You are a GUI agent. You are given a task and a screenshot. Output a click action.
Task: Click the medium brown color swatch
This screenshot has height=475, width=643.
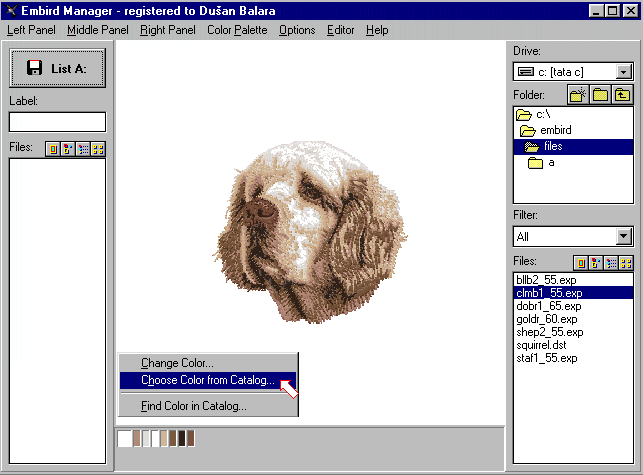click(173, 438)
